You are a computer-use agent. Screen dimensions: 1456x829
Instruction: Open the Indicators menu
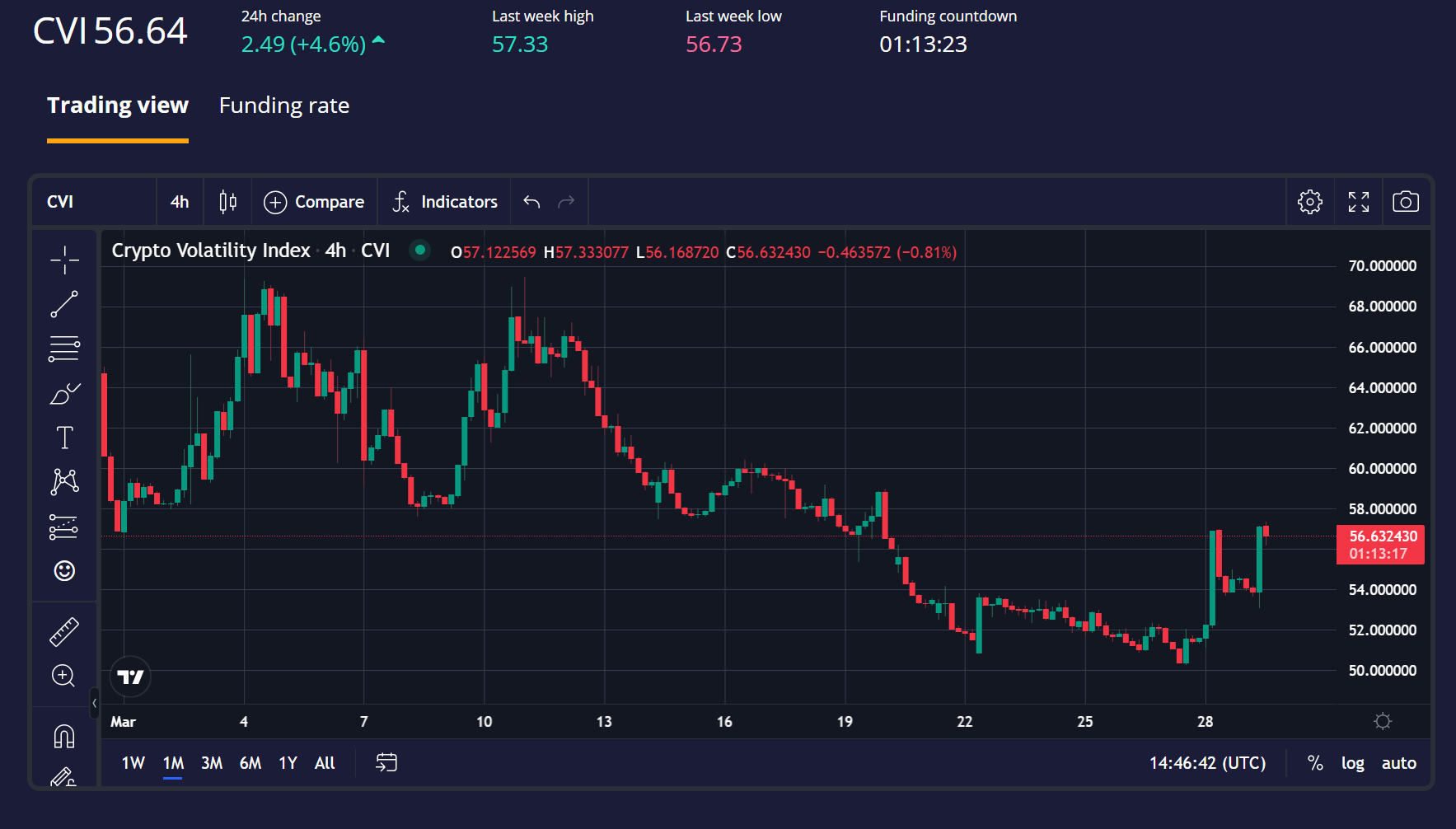tap(444, 202)
